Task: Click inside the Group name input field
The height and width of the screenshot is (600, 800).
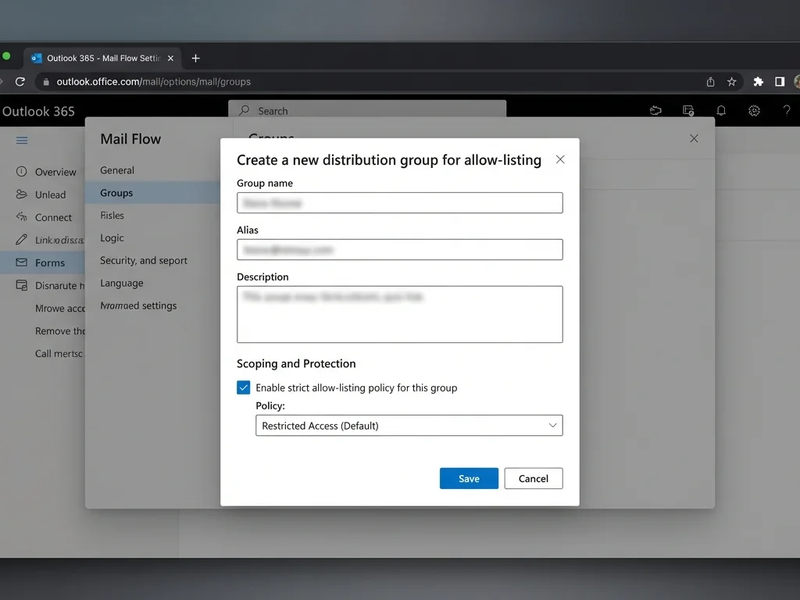Action: tap(399, 202)
